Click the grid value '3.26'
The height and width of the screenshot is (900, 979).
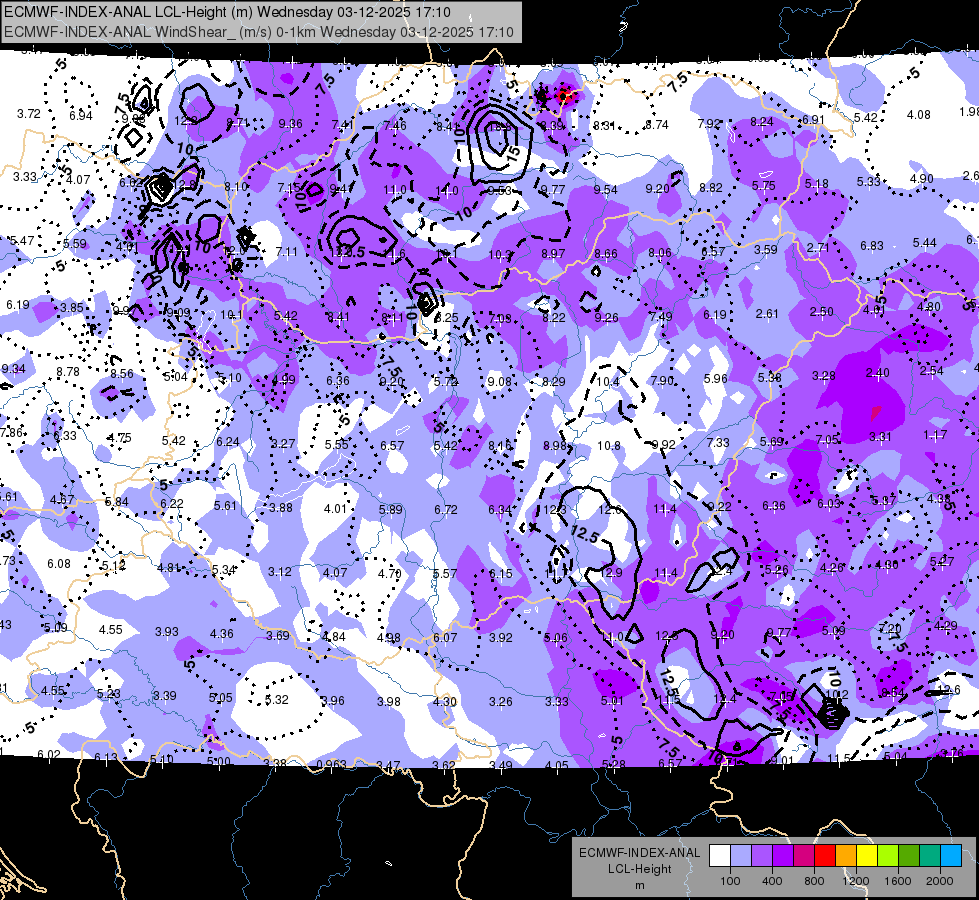click(501, 701)
